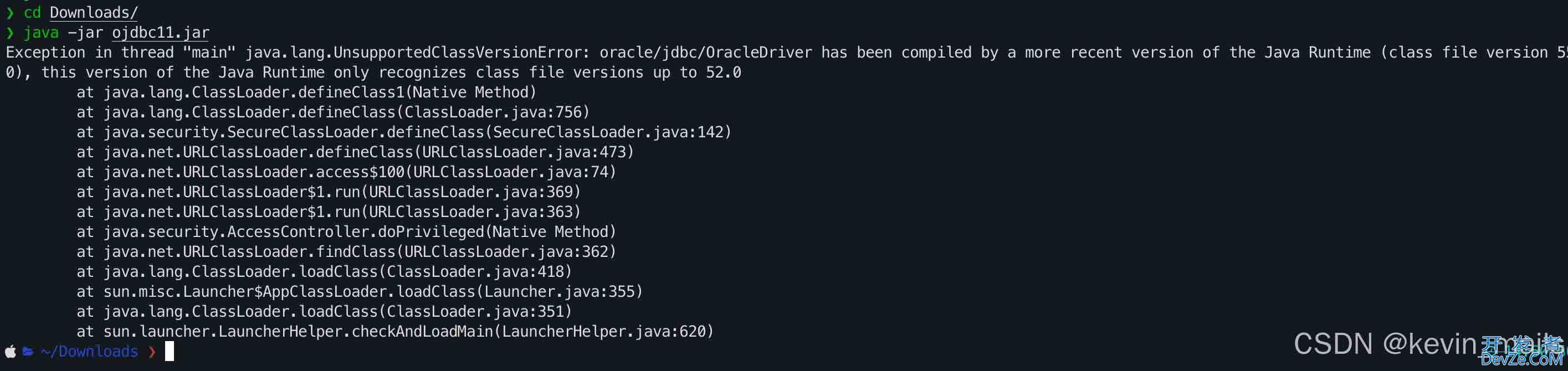Click the green chevron before cd command
The image size is (1568, 371).
10,13
